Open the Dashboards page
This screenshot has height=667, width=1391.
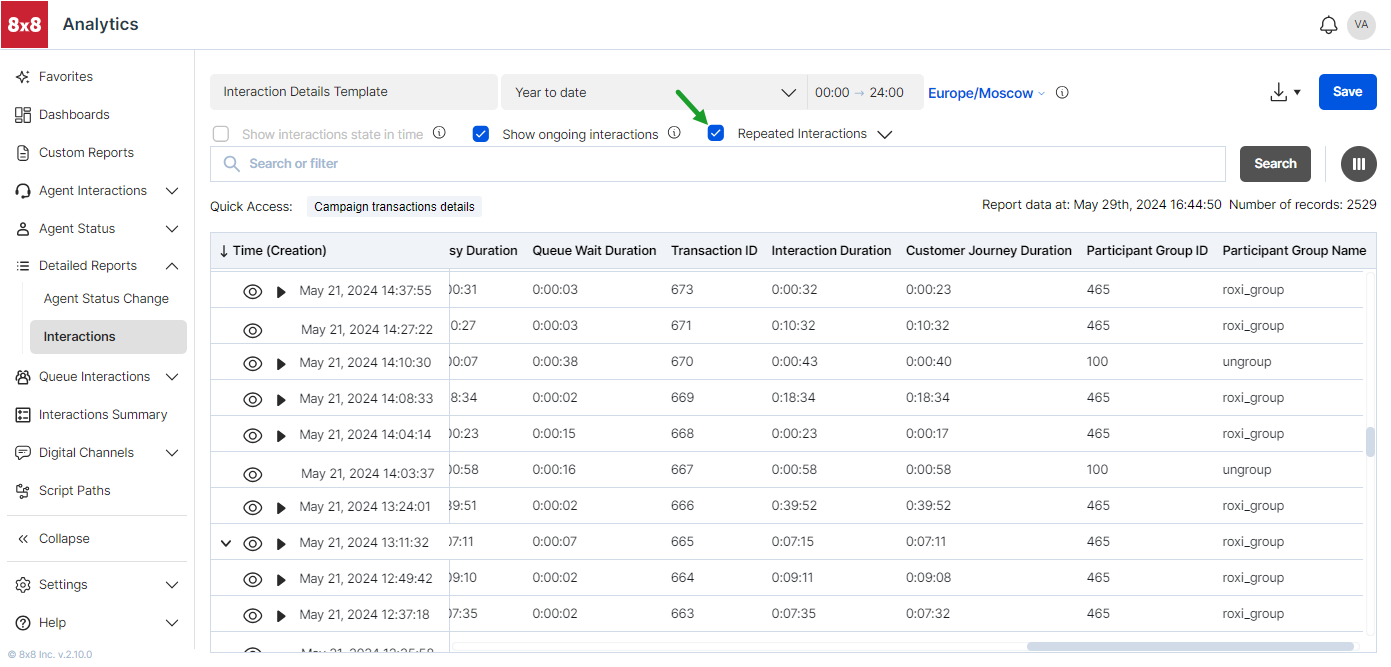pyautogui.click(x=74, y=115)
